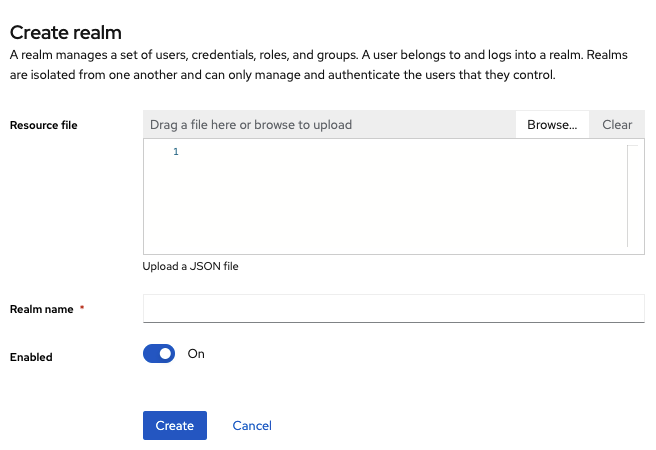Click the 'Drag a file here' filename field
Screen dimensions: 656x450
pos(330,125)
